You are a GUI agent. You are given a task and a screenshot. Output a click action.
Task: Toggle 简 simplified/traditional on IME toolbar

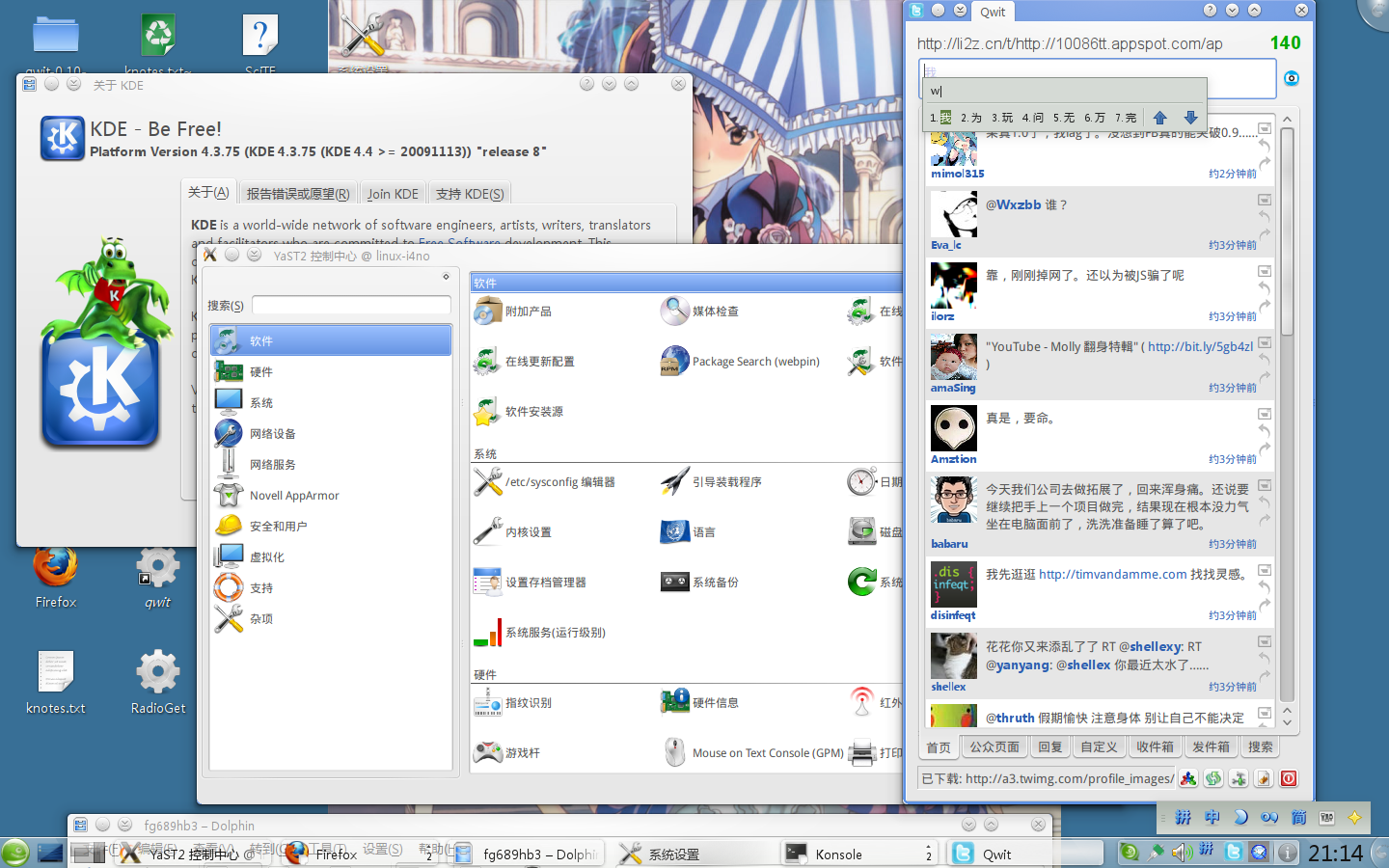click(x=1298, y=818)
